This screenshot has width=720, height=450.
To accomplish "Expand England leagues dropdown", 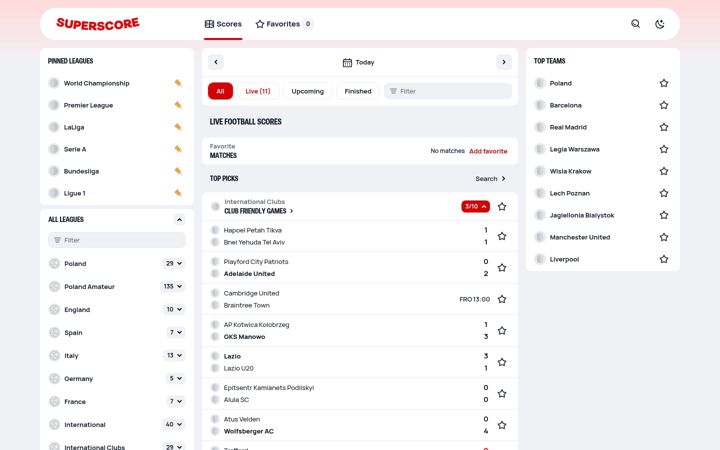I will coord(174,309).
